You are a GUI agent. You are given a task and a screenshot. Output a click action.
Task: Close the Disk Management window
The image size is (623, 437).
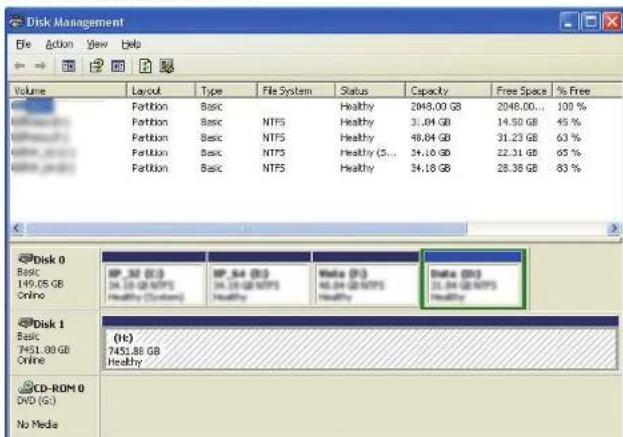point(613,22)
